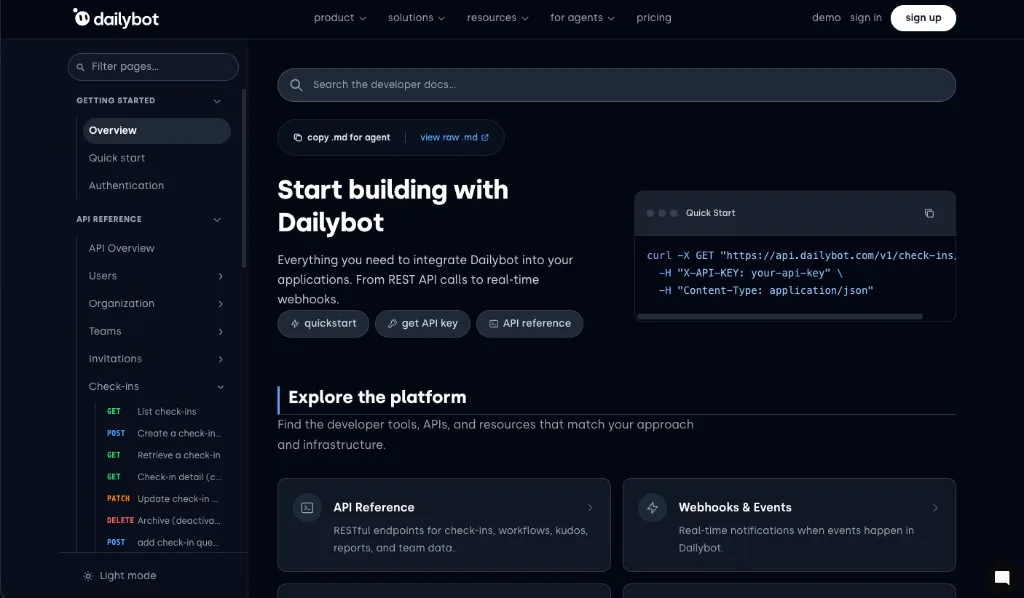Open DELETE Archive check-in endpoint
Screen dimensions: 1024x598
(163, 521)
